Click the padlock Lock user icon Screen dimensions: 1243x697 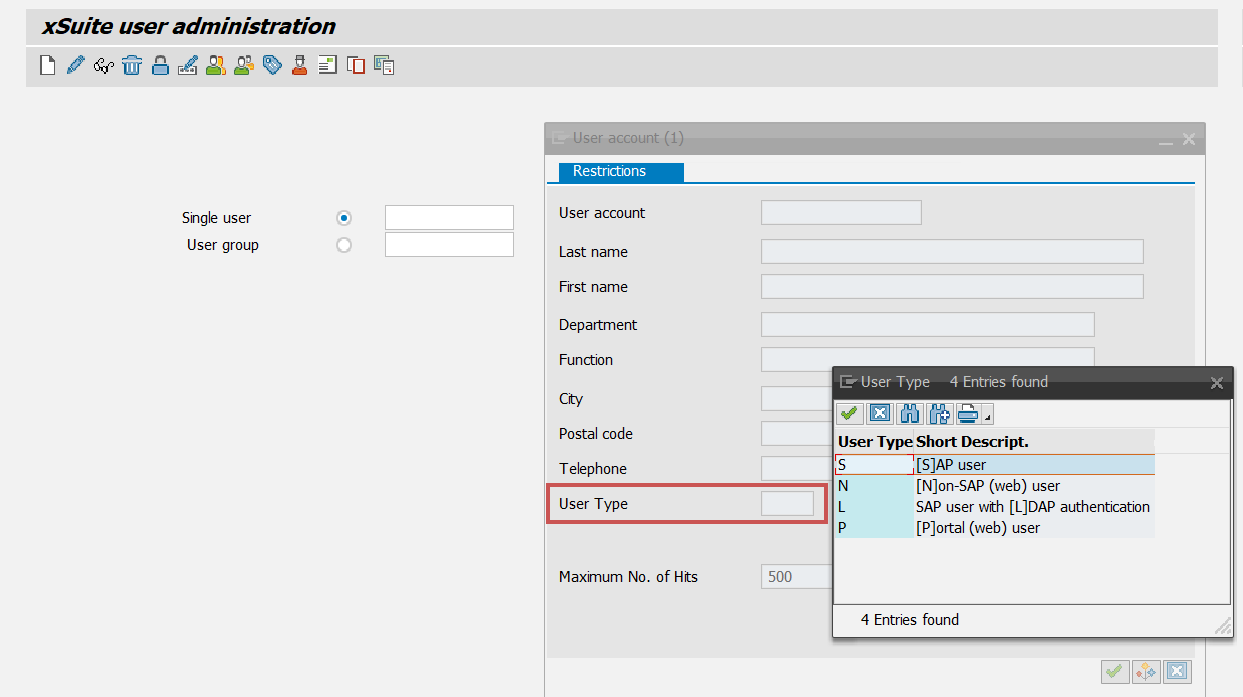point(160,66)
